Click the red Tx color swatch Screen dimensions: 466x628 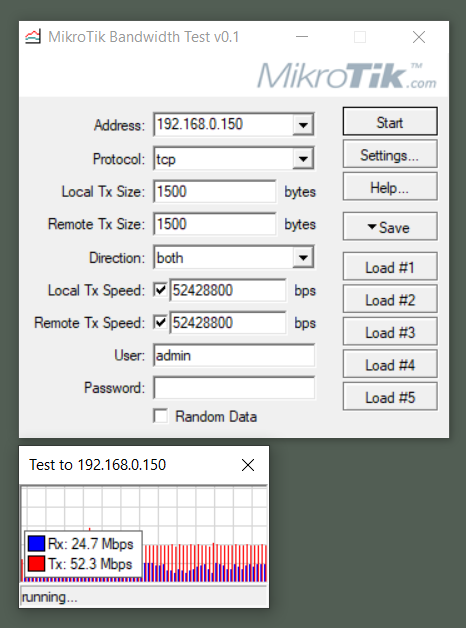click(36, 564)
